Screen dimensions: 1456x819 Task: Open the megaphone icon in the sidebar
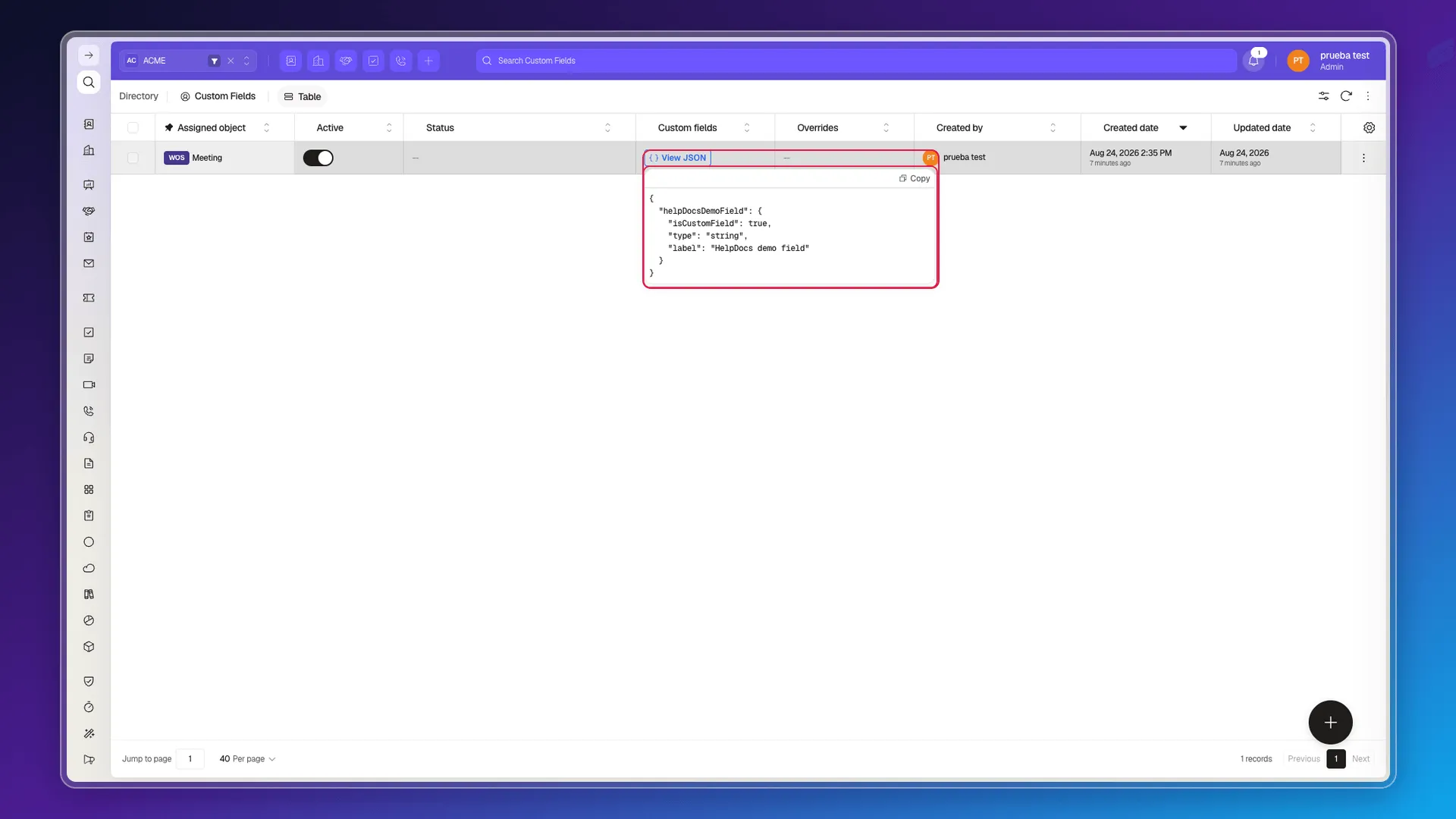coord(89,759)
